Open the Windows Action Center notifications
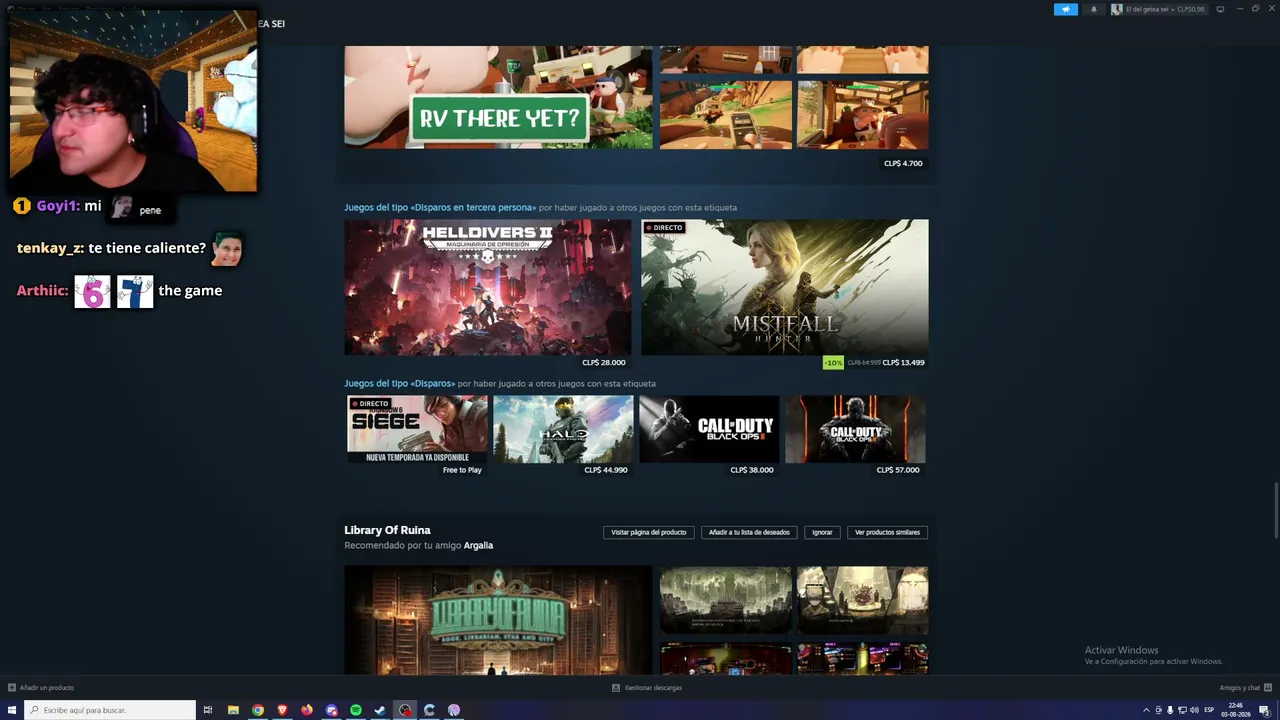Screen dimensions: 1280x720 1265,710
